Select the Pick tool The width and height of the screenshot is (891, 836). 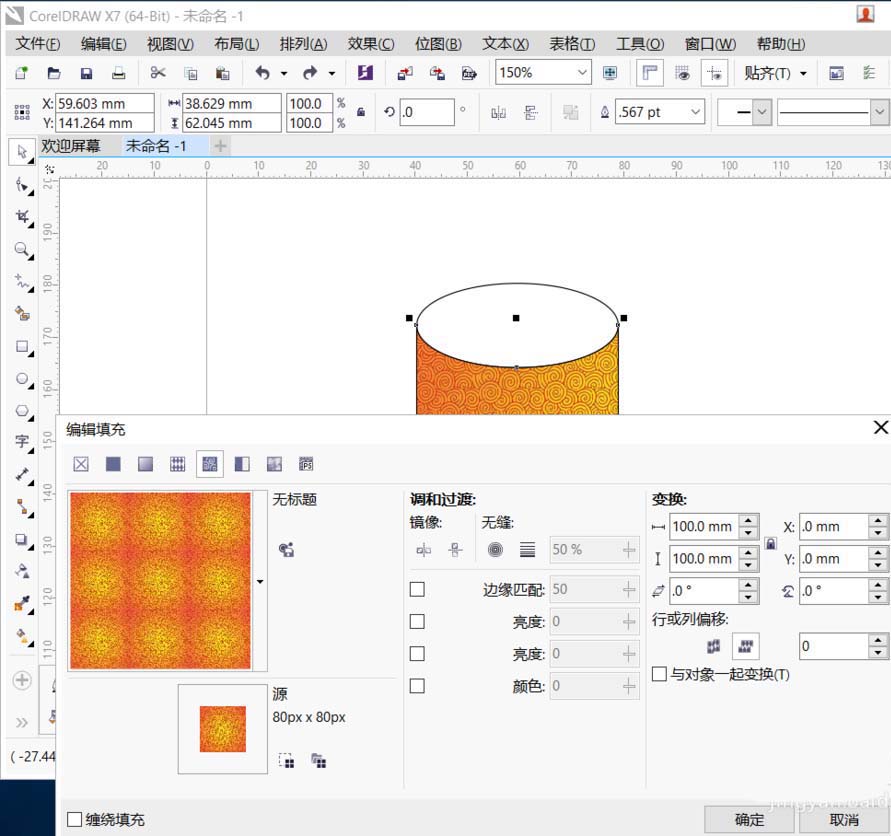20,153
